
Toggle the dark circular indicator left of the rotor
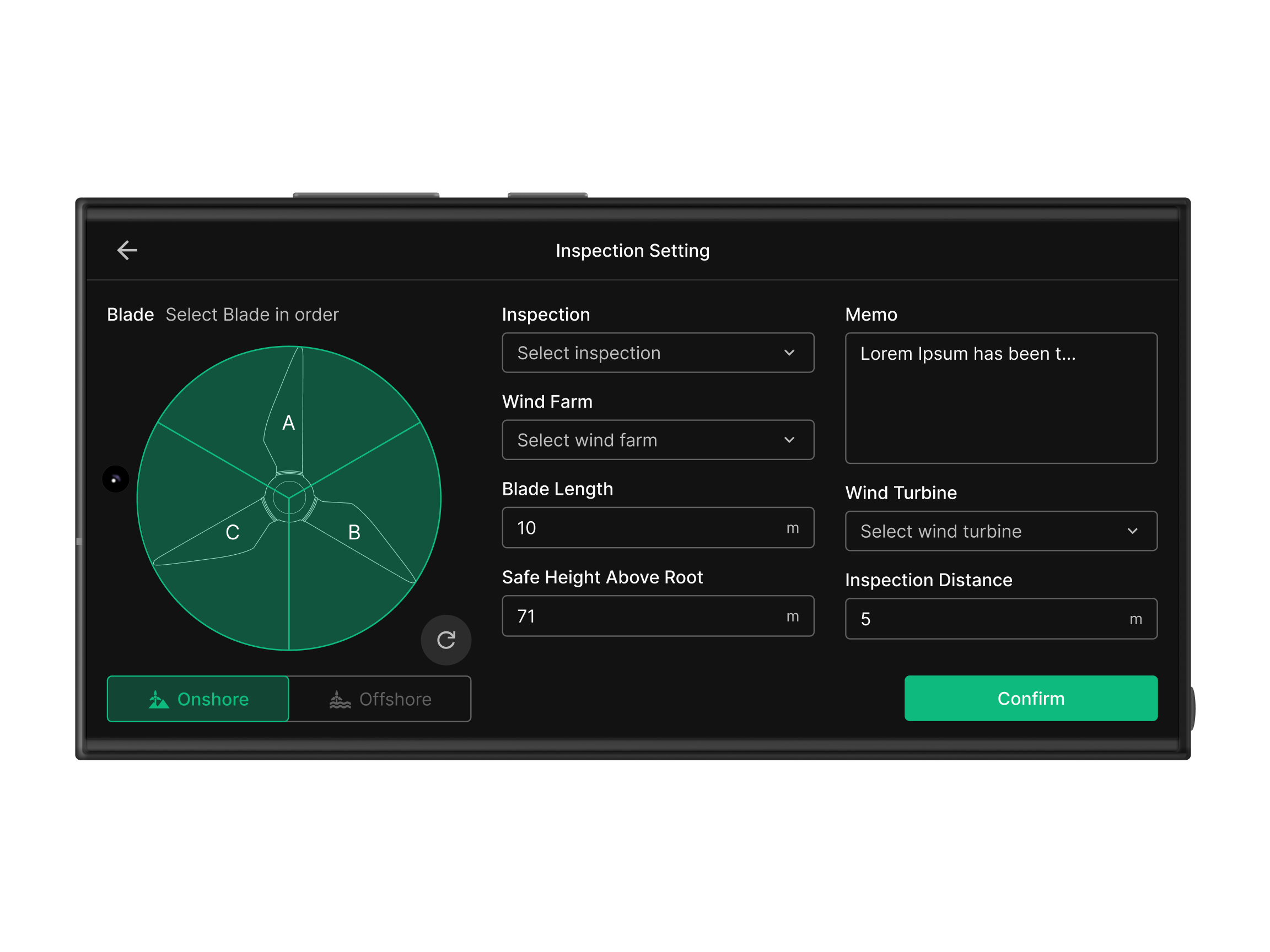point(116,479)
